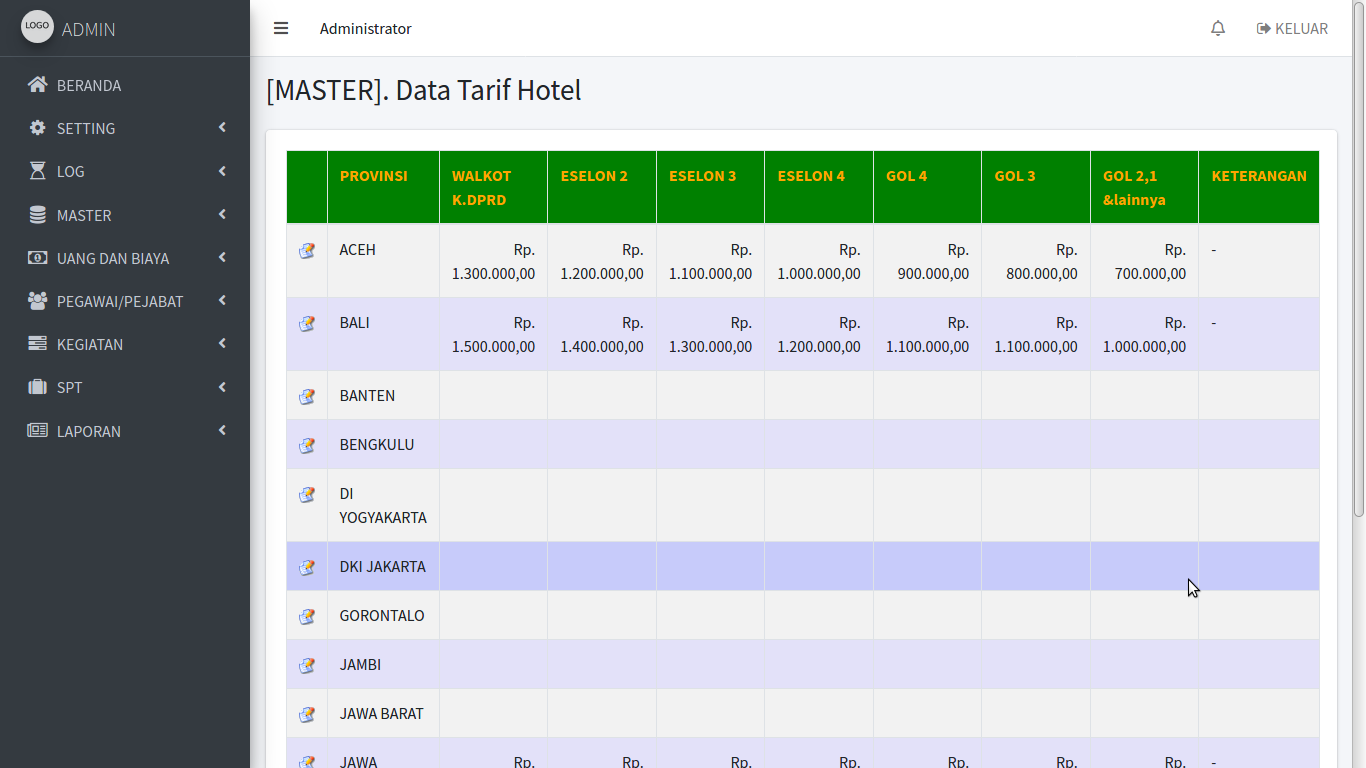Screen dimensions: 1366x768
Task: Select BALI Rp. 1.500.000,00 cell
Action: click(x=494, y=334)
